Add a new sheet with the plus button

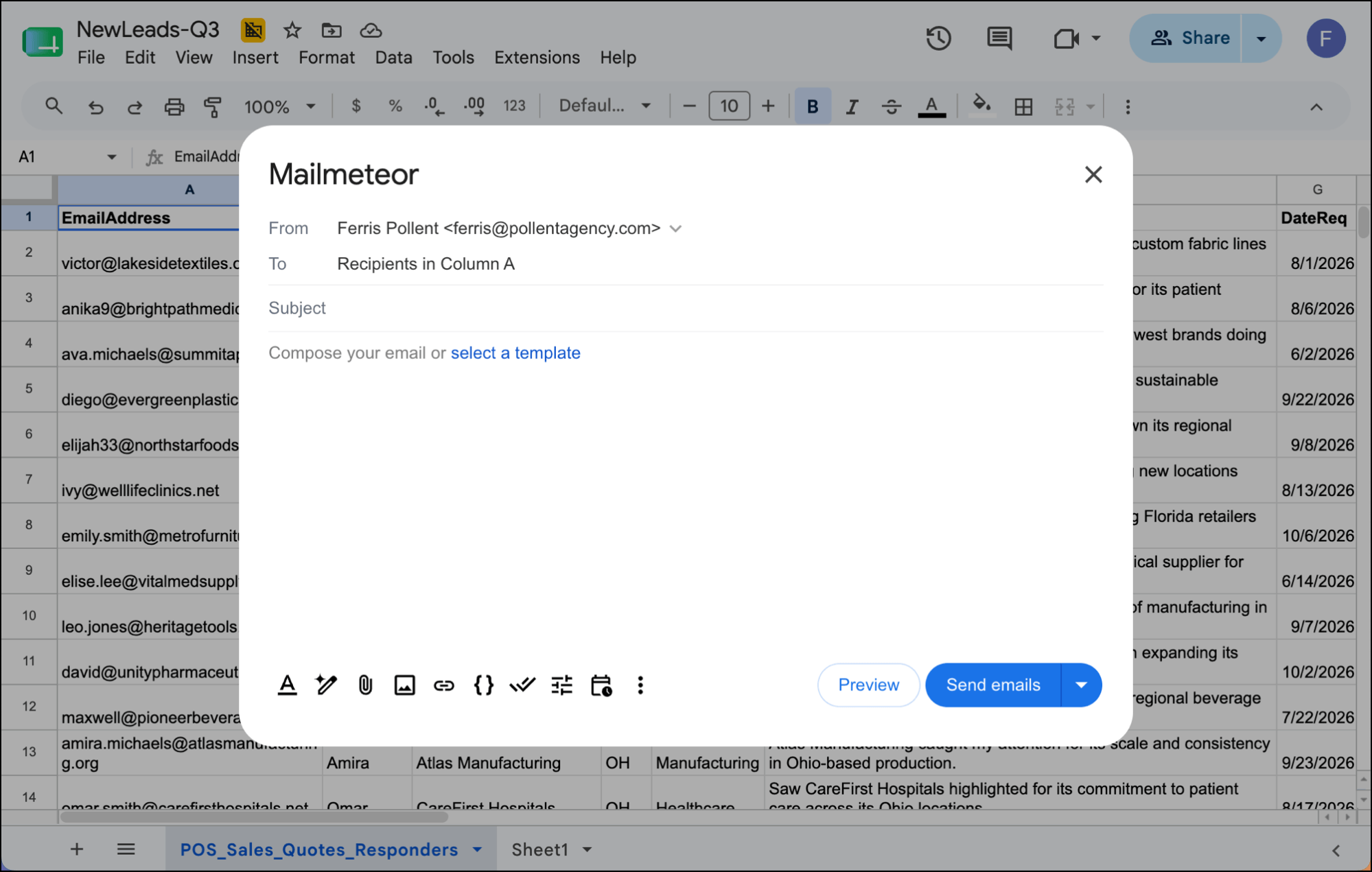point(77,849)
